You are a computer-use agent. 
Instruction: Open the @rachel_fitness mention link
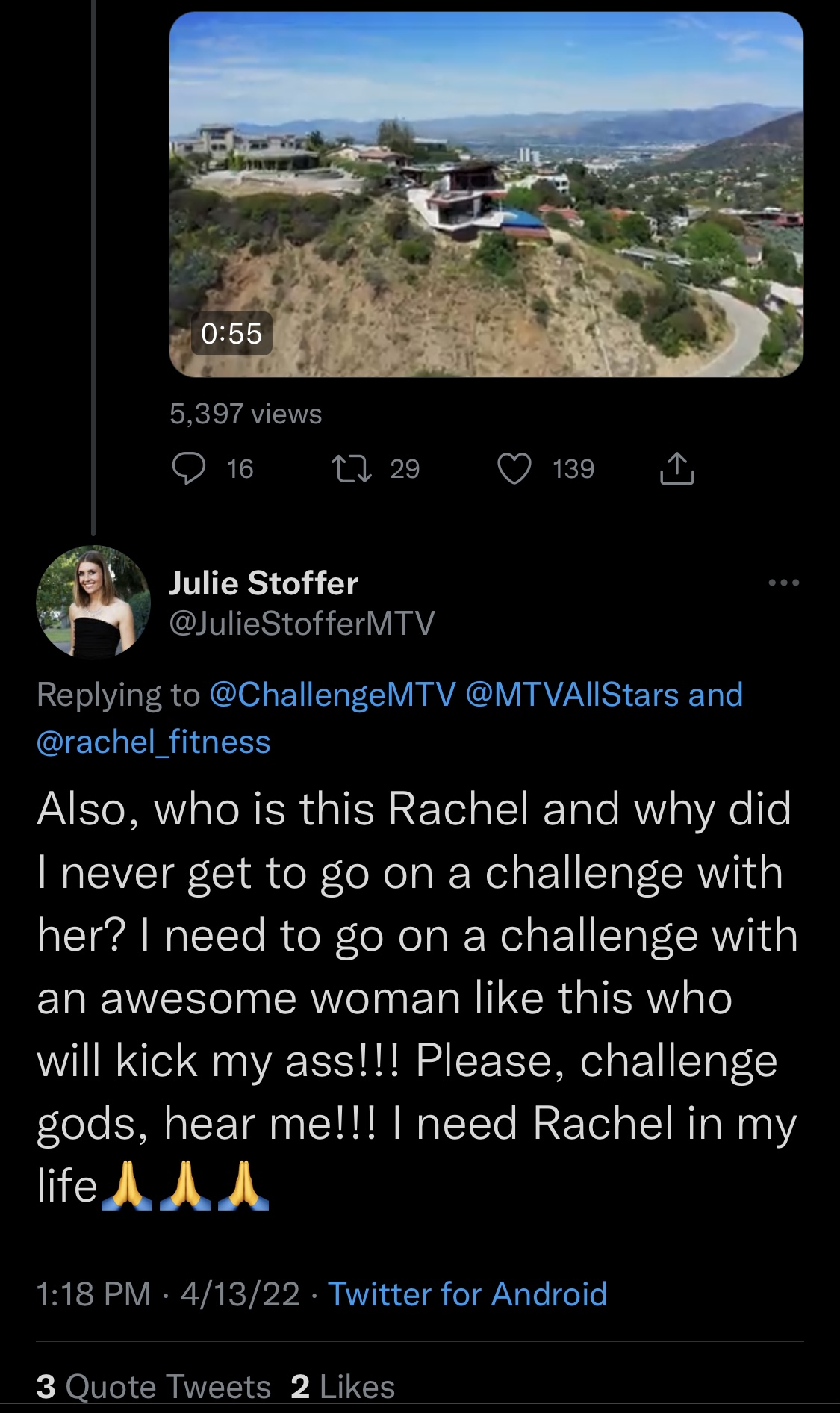(153, 742)
